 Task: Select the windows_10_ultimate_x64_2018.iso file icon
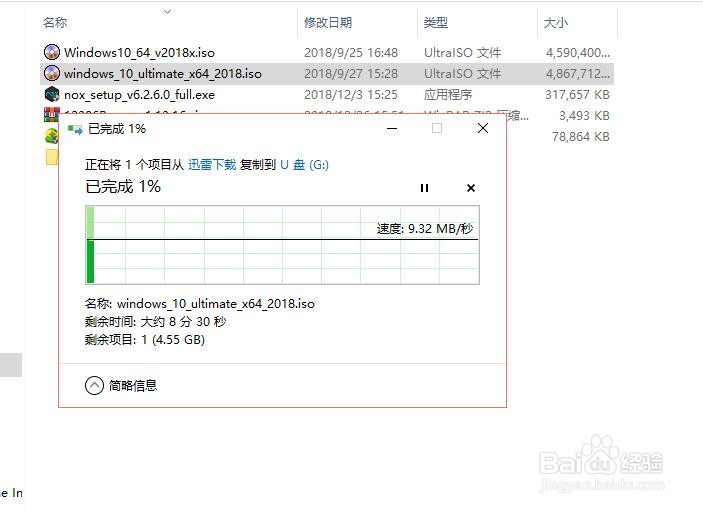(x=52, y=73)
